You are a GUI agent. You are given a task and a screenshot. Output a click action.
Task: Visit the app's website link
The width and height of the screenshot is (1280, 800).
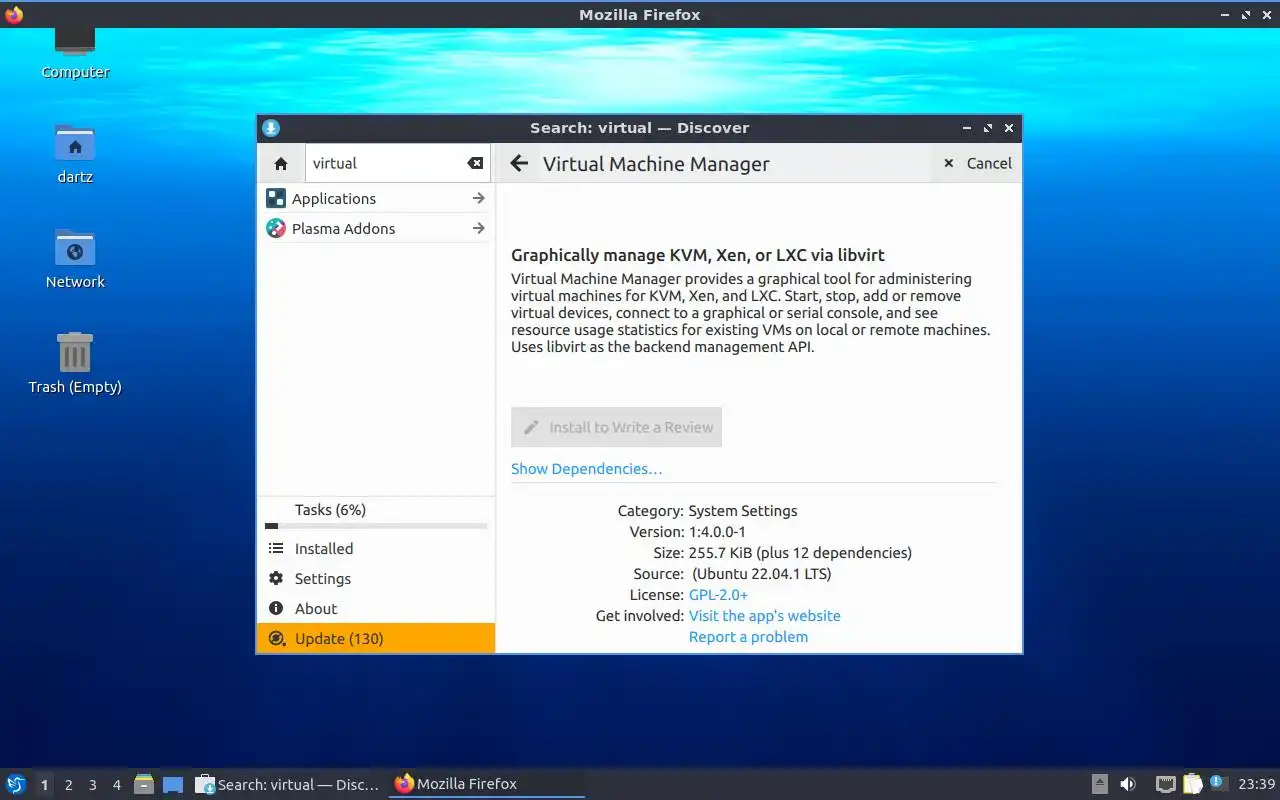(764, 615)
